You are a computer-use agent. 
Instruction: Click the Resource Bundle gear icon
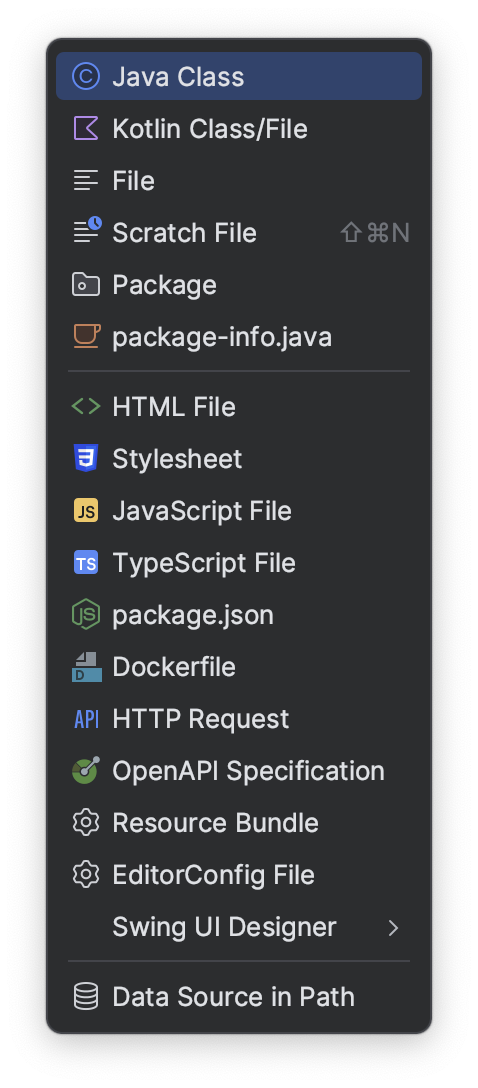(86, 823)
